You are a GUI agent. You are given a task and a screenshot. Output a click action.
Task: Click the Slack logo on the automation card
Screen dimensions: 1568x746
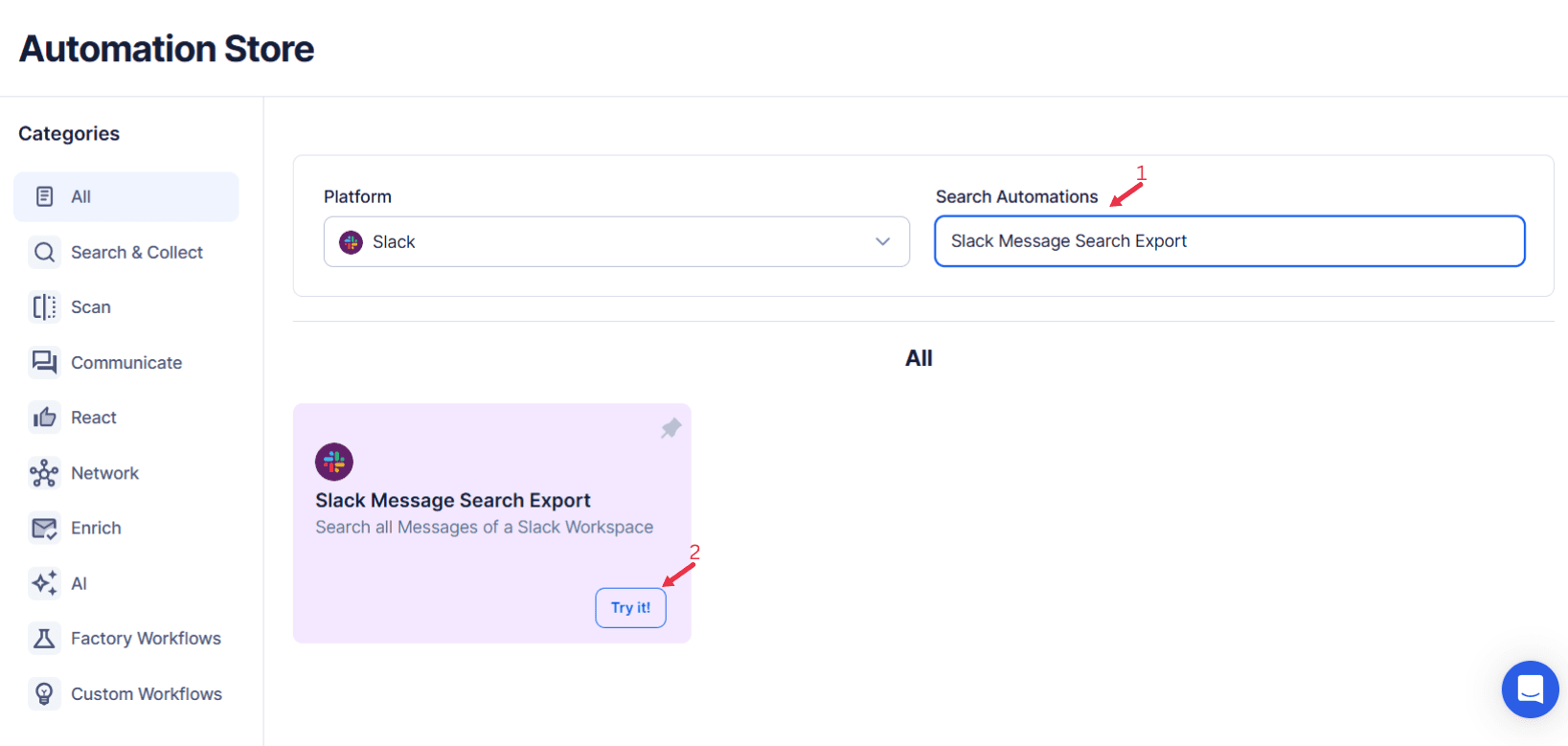(333, 461)
